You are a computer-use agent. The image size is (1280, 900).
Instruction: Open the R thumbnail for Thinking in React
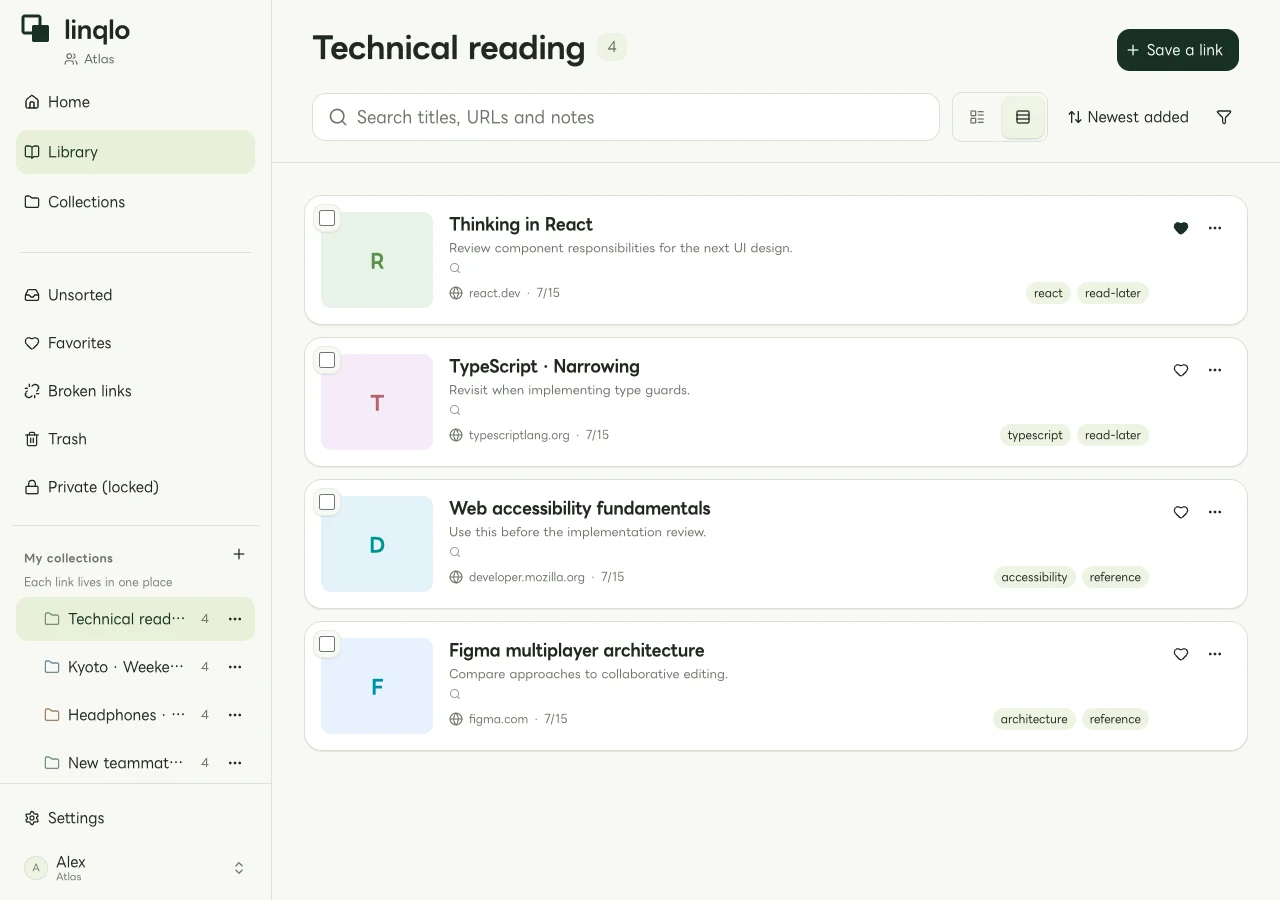tap(377, 260)
